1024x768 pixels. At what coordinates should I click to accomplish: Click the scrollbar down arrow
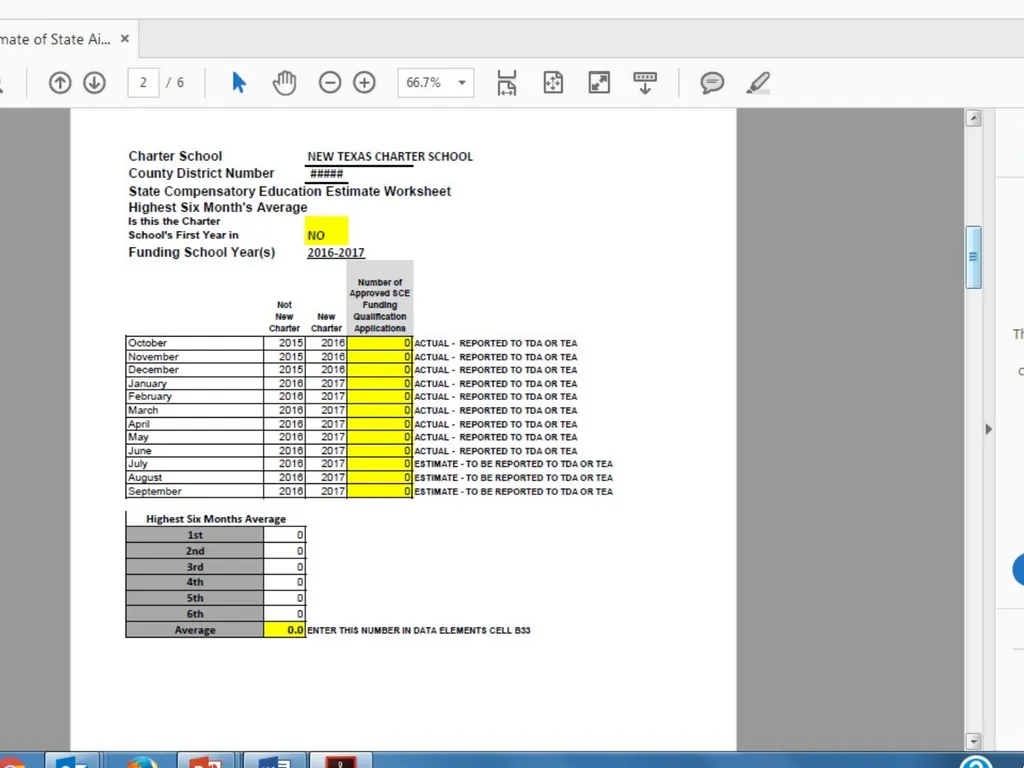point(973,741)
